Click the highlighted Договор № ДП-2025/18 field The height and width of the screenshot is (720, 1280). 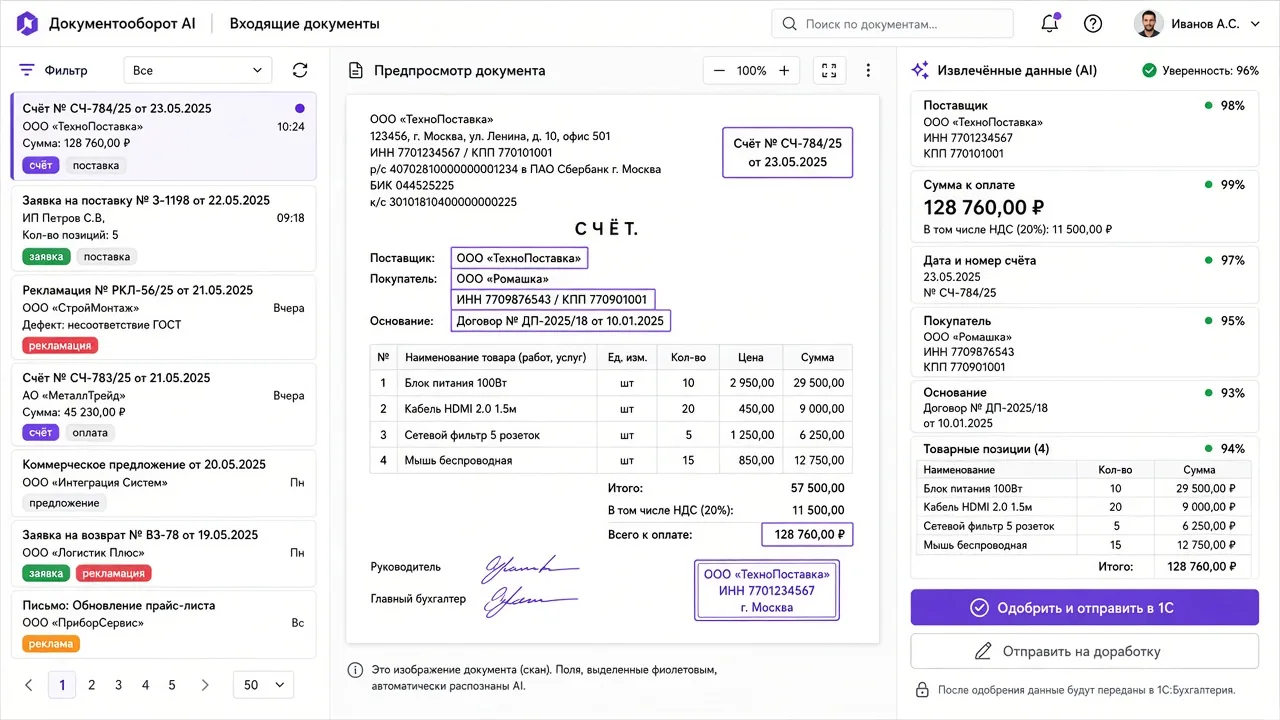point(560,321)
